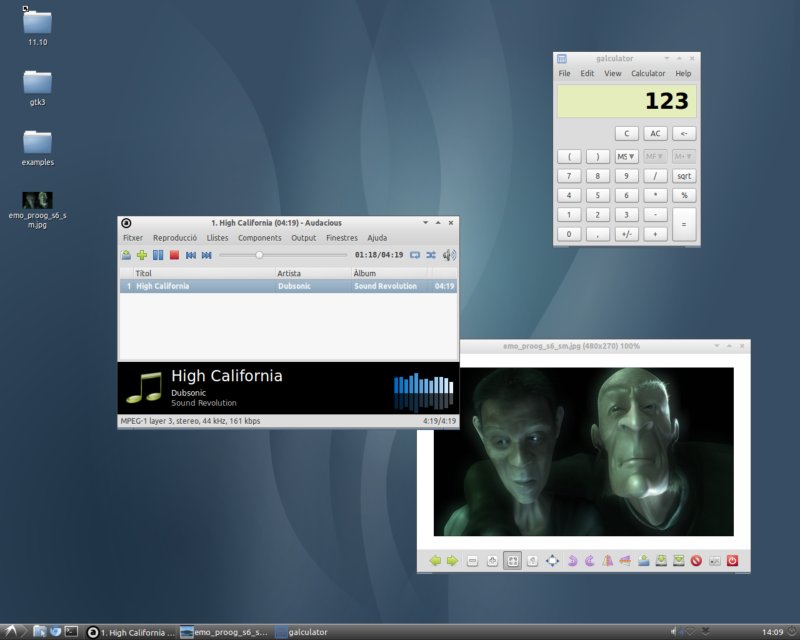Select the High California playlist row

click(x=288, y=286)
